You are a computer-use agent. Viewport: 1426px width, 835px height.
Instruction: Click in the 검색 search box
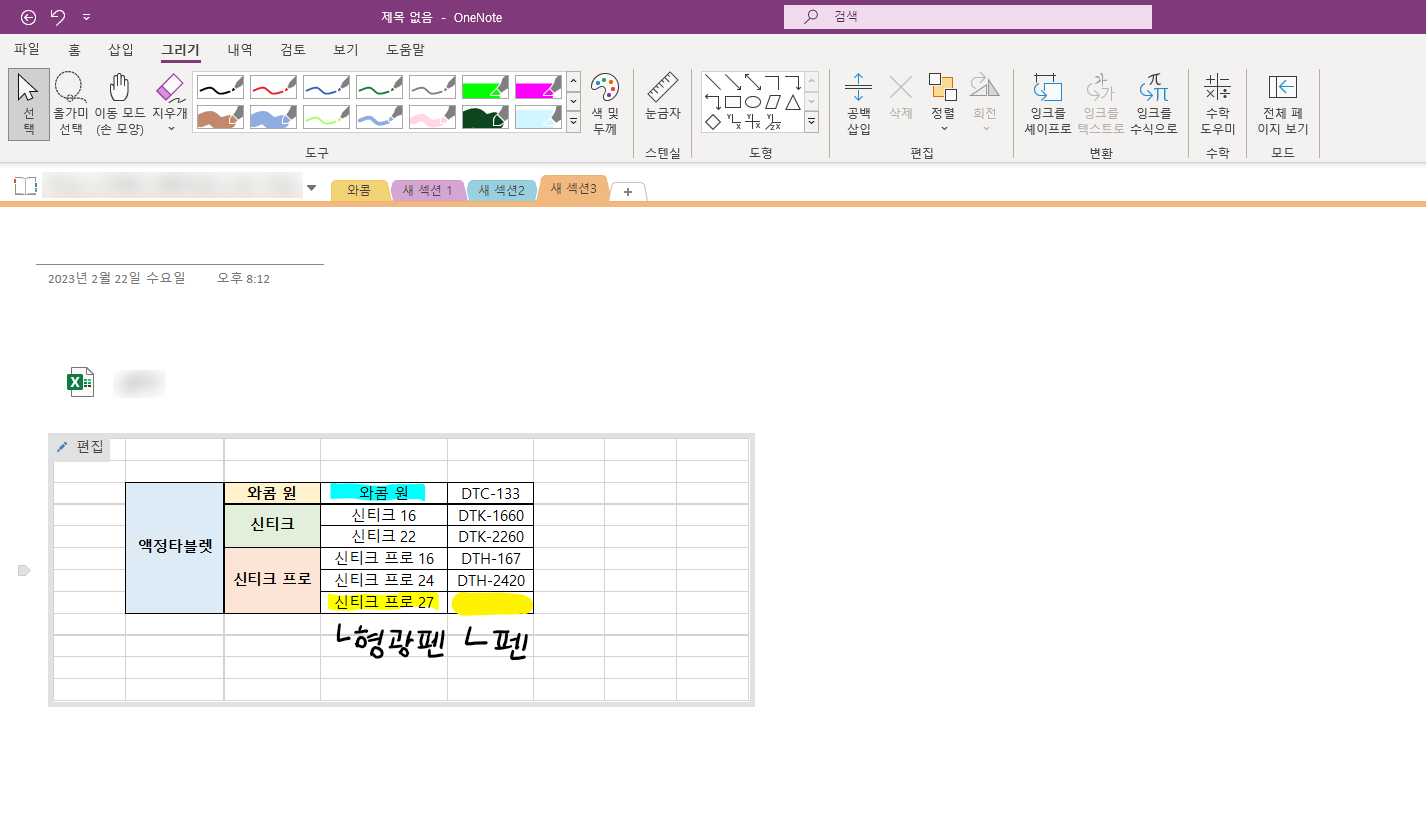[x=968, y=17]
